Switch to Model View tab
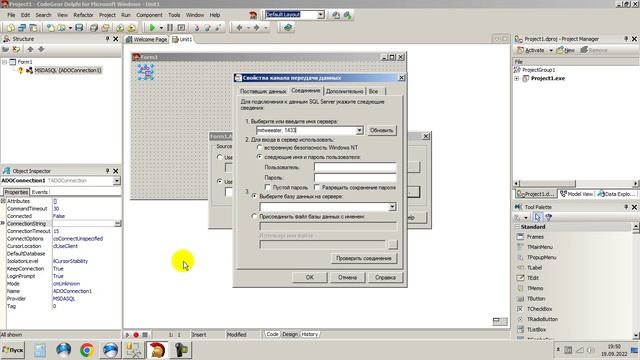 click(576, 194)
